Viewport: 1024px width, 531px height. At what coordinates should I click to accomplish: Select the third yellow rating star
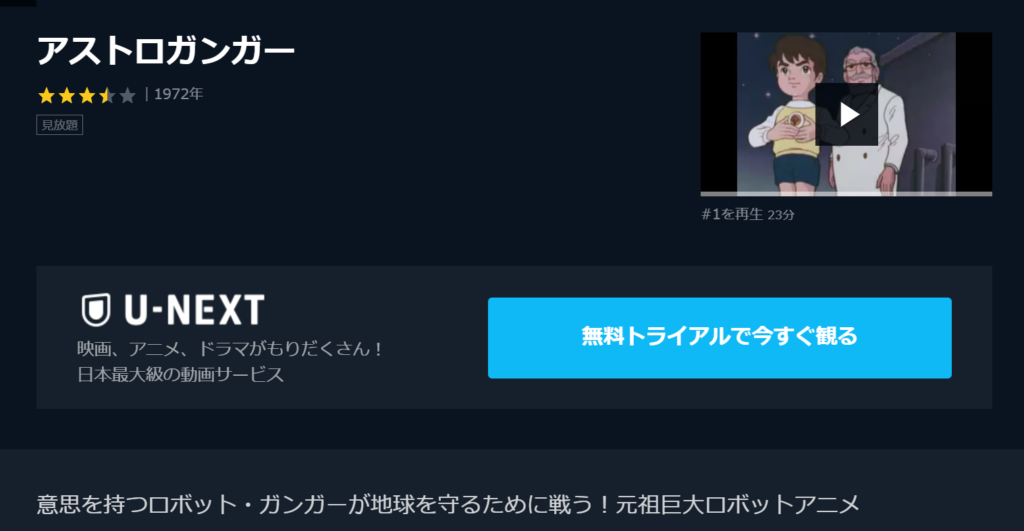pyautogui.click(x=87, y=96)
